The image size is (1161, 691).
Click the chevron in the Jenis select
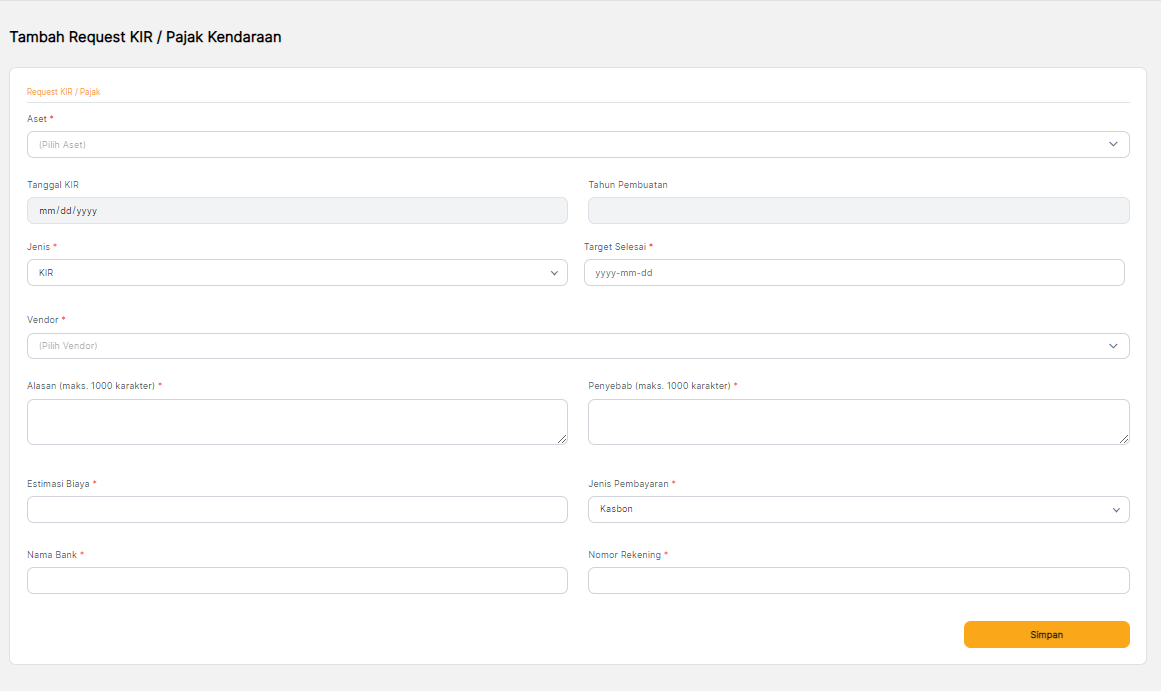(554, 273)
